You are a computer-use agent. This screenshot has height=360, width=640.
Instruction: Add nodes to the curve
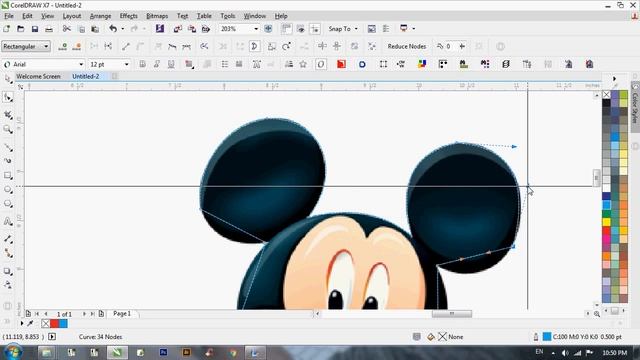(62, 47)
